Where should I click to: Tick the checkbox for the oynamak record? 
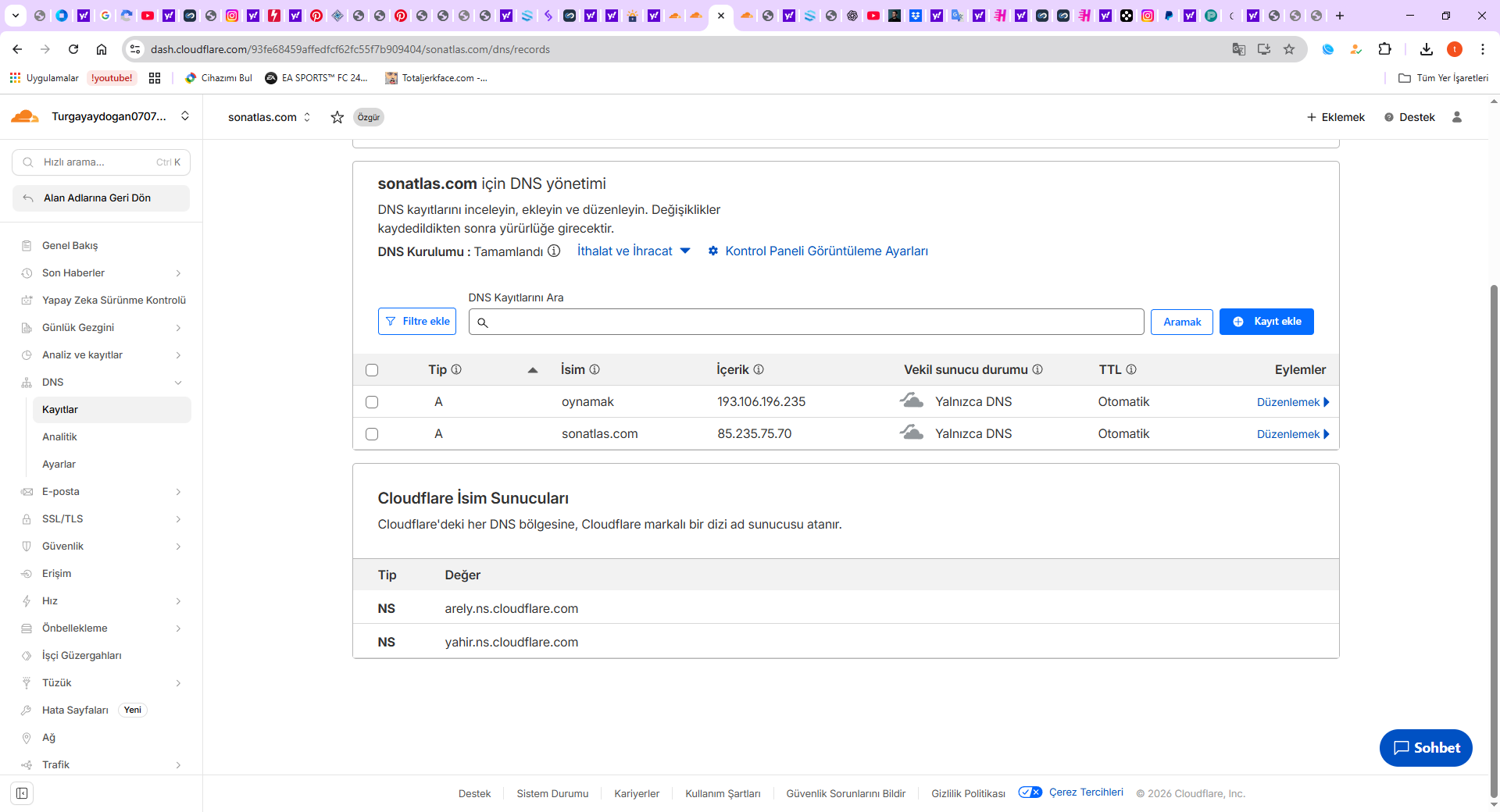coord(372,402)
